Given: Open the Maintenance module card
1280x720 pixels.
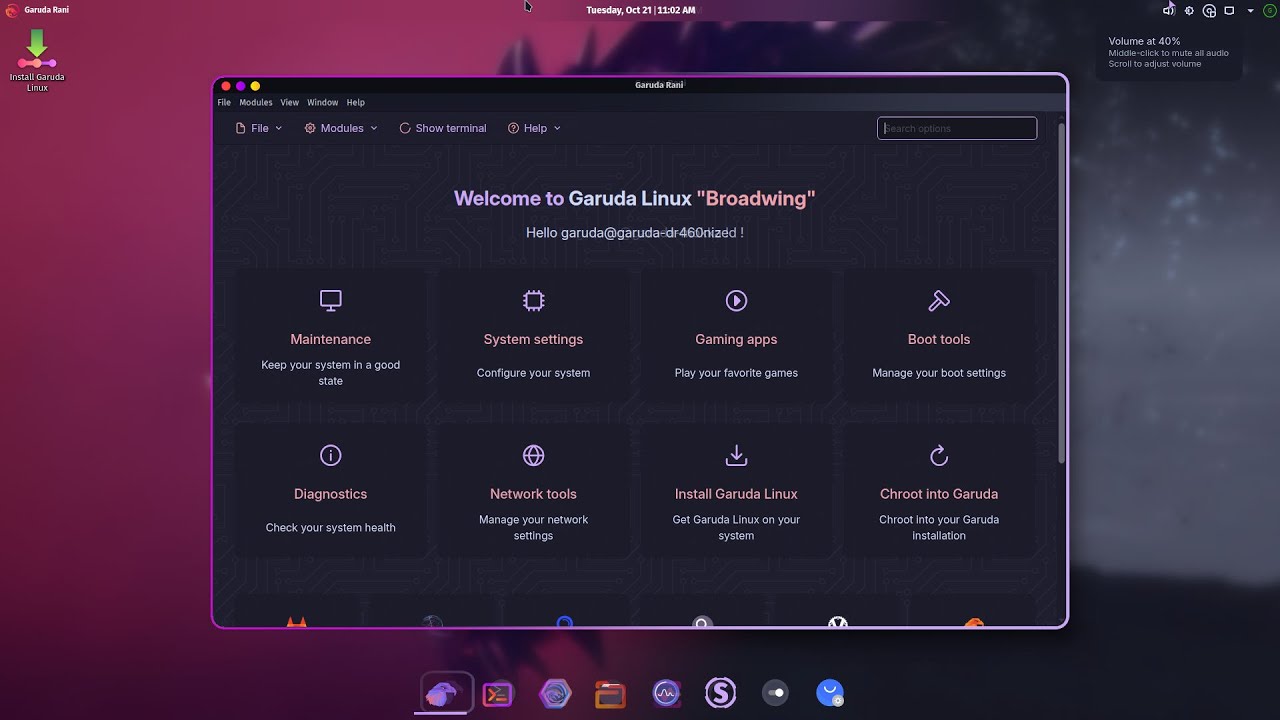Looking at the screenshot, I should click(x=331, y=337).
